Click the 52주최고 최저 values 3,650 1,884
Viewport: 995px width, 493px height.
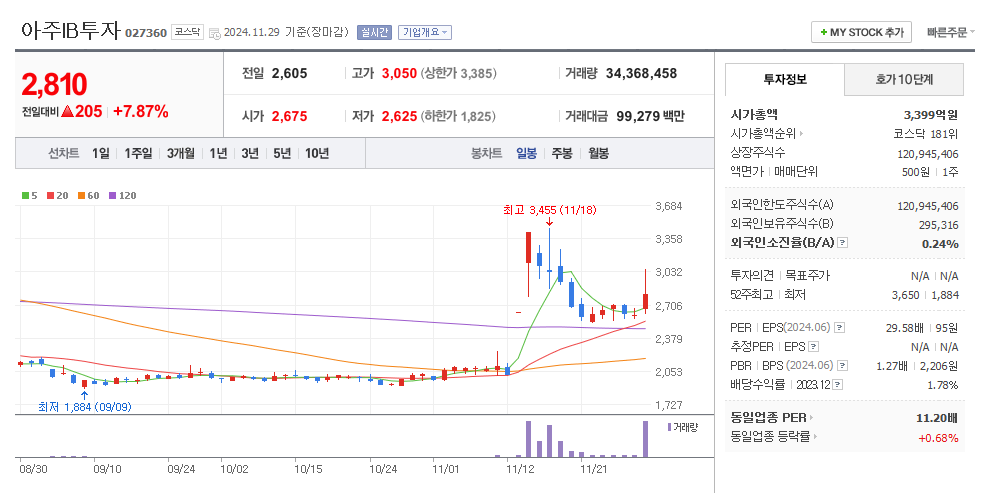tap(926, 294)
